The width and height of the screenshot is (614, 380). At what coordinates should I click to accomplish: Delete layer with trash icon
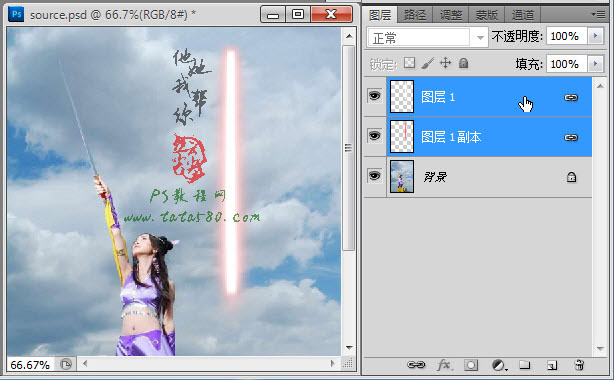[579, 365]
